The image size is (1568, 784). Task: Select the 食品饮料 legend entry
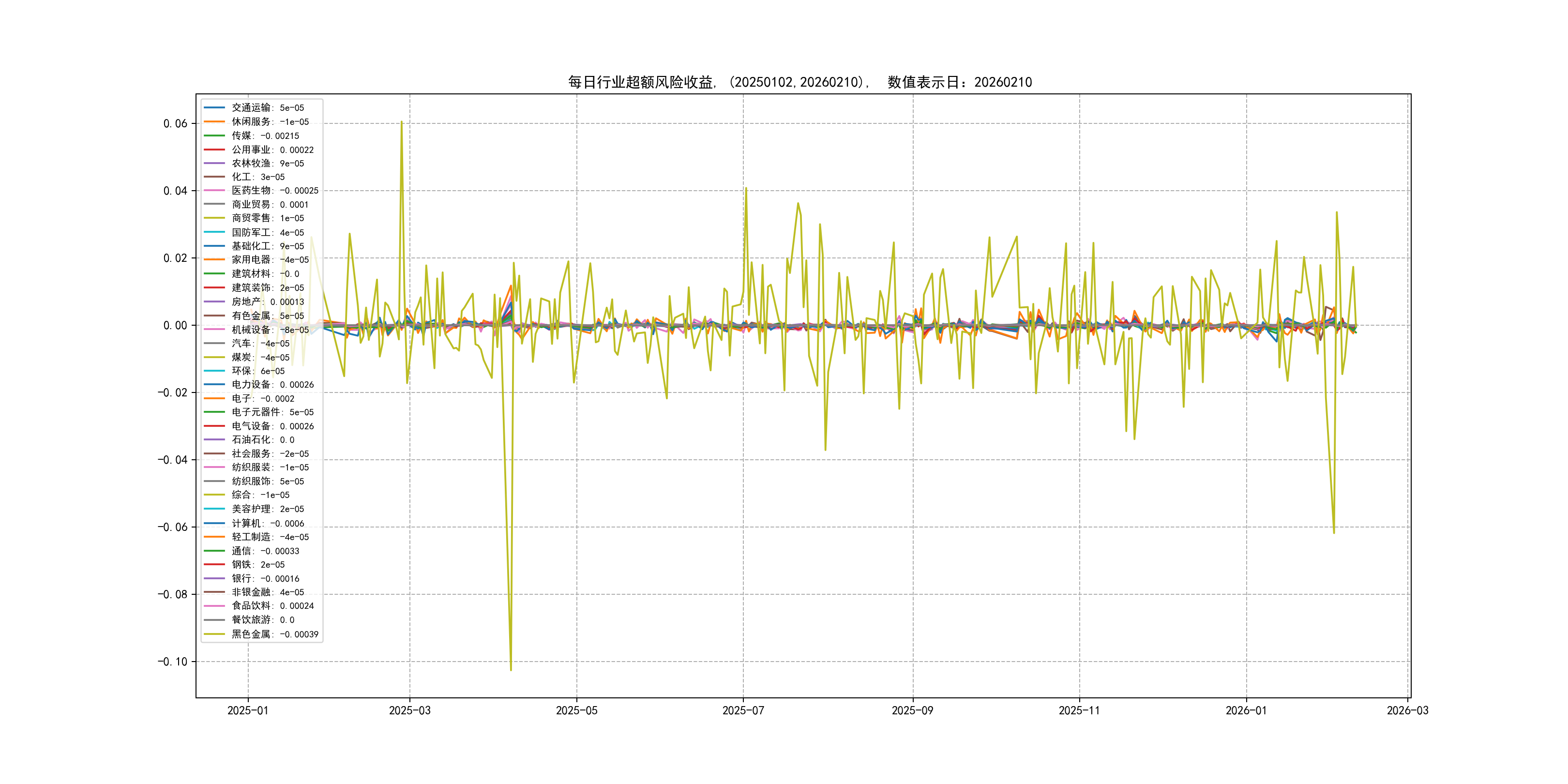click(x=272, y=605)
